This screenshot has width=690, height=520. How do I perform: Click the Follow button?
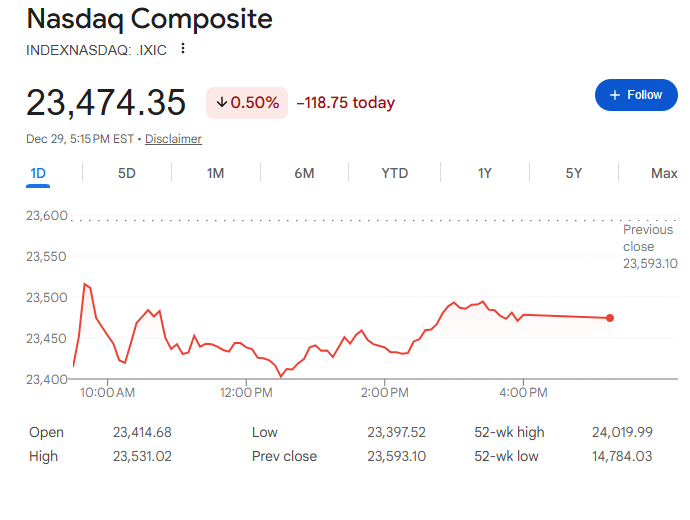tap(636, 95)
